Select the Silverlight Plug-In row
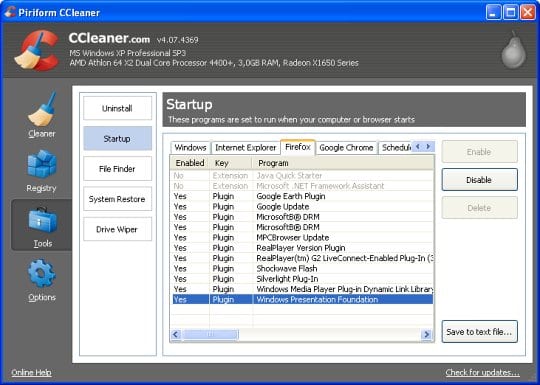Image resolution: width=540 pixels, height=385 pixels. 302,279
